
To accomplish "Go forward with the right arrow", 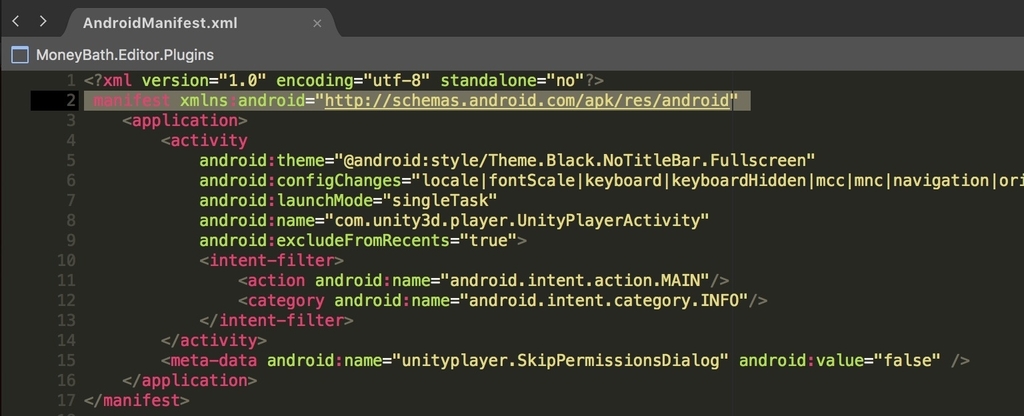I will (43, 22).
